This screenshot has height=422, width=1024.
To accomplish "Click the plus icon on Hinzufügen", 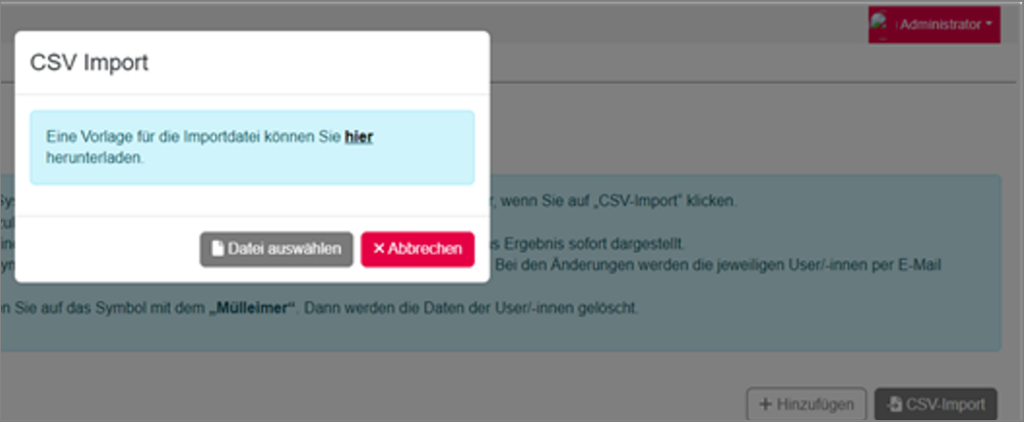I will (x=766, y=404).
